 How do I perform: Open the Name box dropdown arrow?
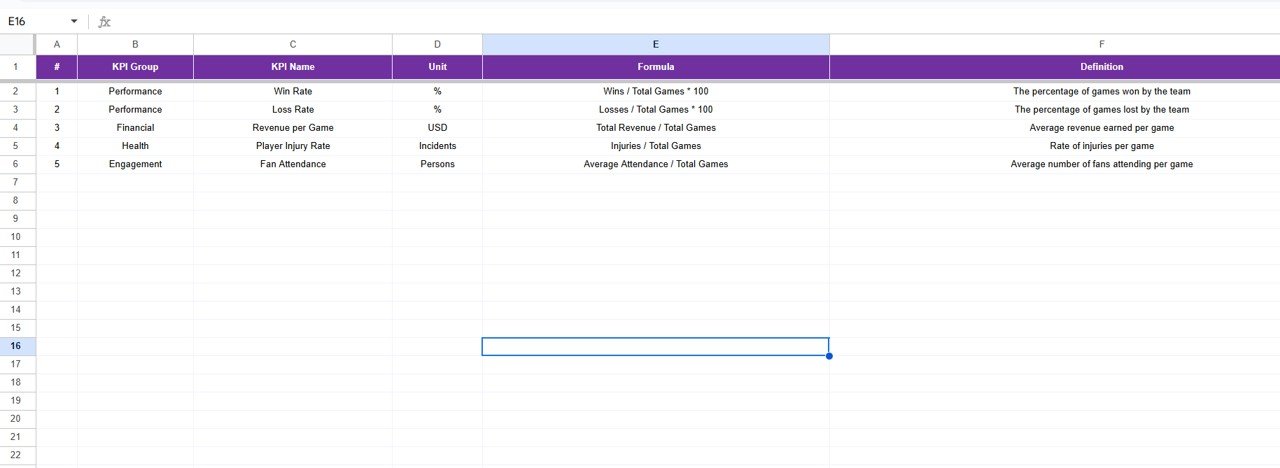pyautogui.click(x=74, y=21)
